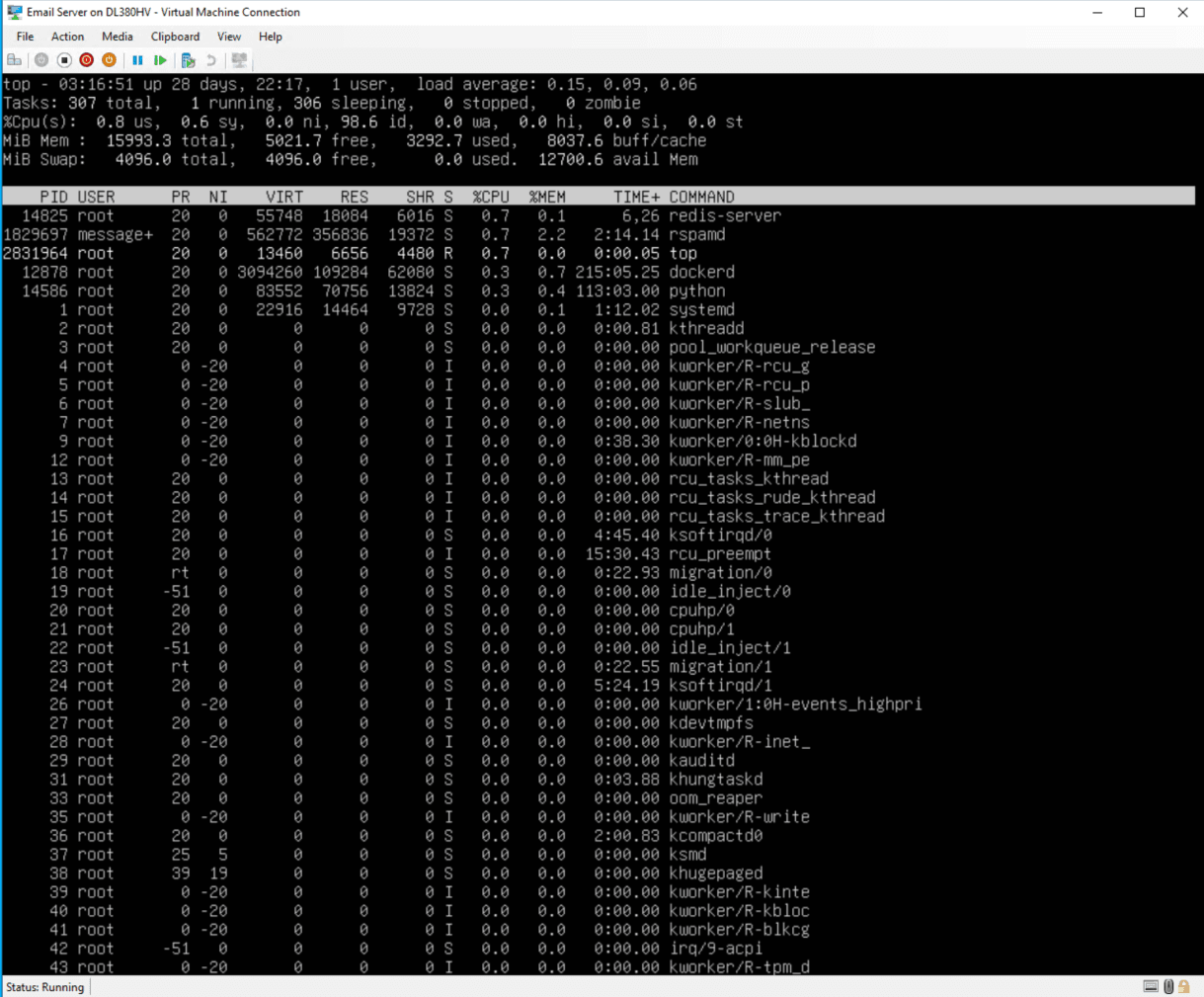Image resolution: width=1204 pixels, height=997 pixels.
Task: Save the virtual machine state
Action: point(109,59)
